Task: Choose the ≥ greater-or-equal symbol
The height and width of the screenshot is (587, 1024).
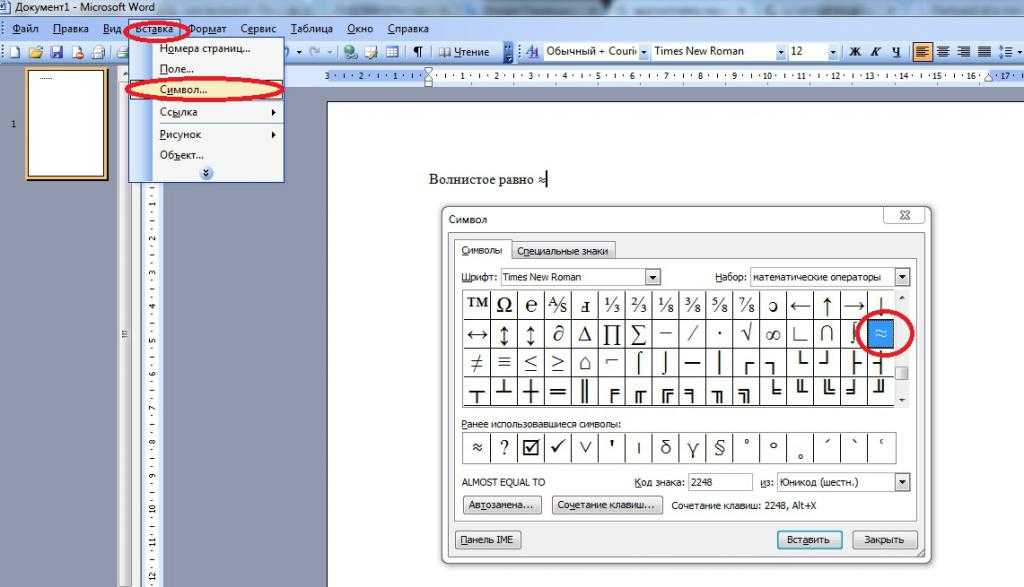Action: pos(558,362)
